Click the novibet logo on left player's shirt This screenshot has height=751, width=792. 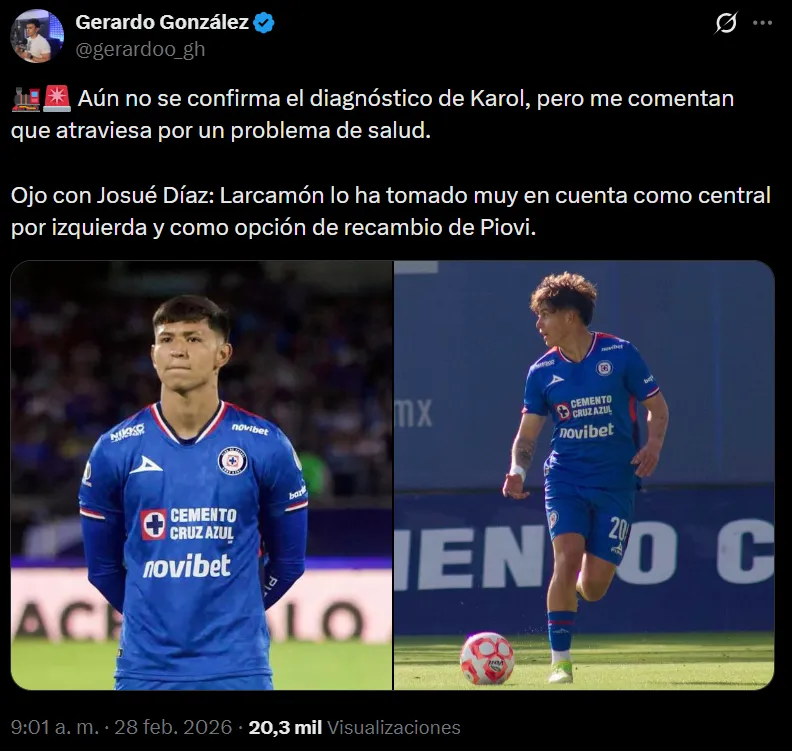(187, 567)
